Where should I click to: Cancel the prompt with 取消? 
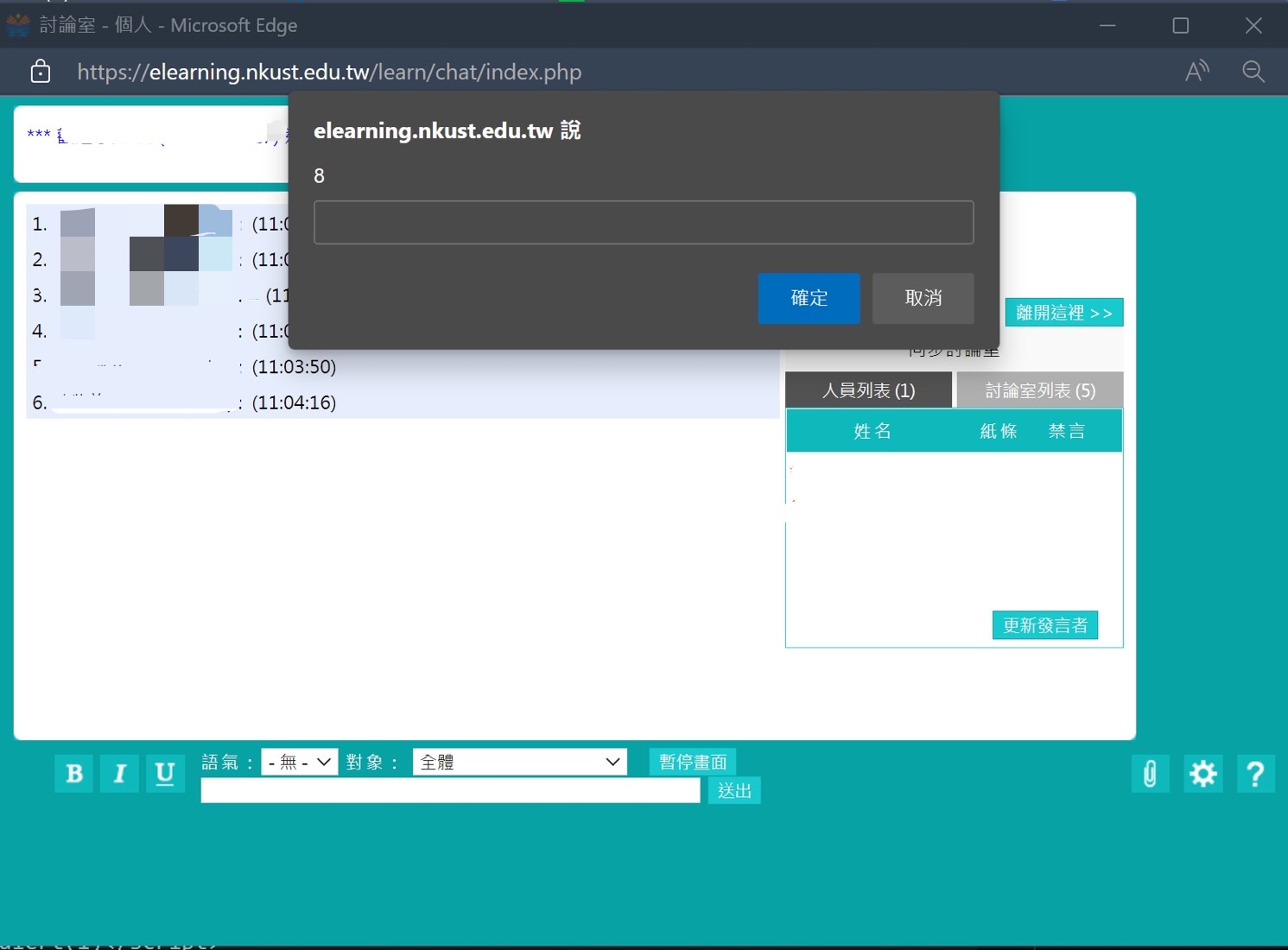[923, 298]
